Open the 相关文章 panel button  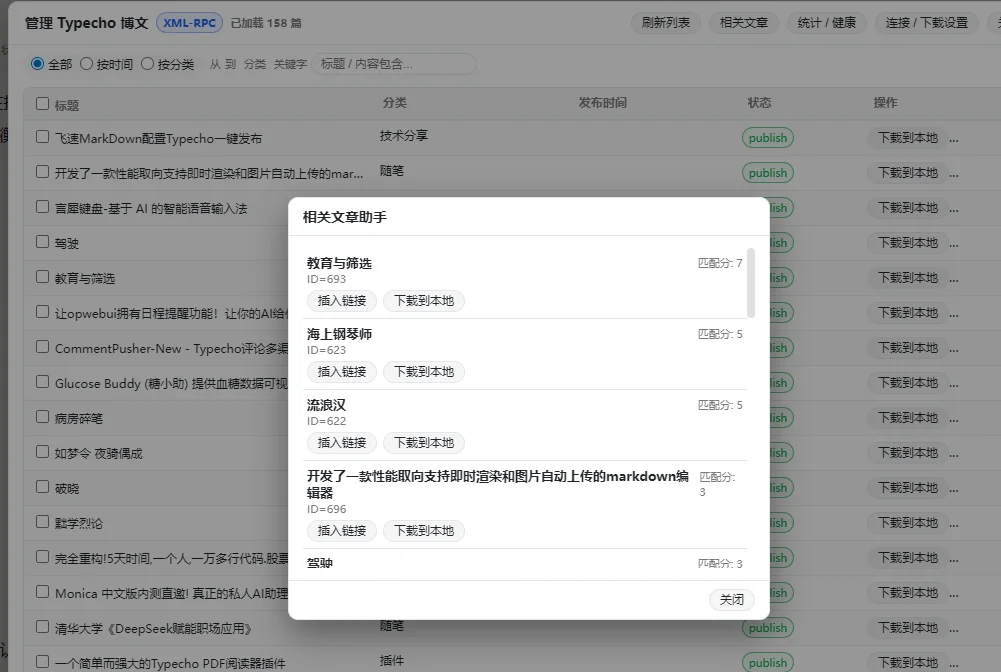[743, 22]
